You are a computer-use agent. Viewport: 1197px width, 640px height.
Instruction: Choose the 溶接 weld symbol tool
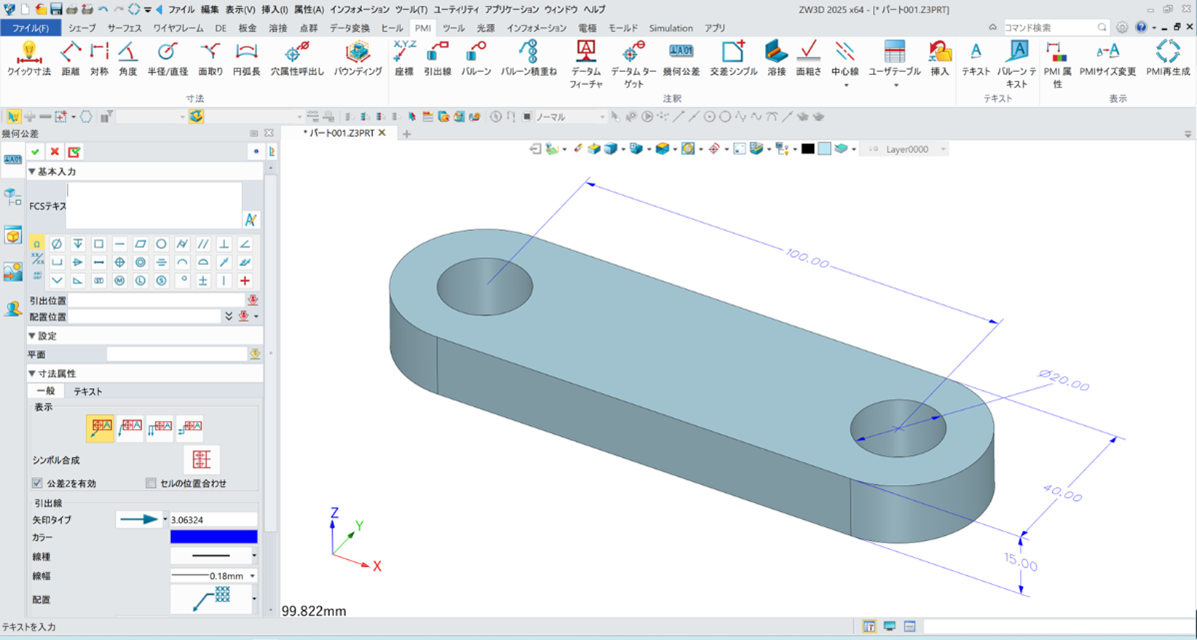(776, 59)
